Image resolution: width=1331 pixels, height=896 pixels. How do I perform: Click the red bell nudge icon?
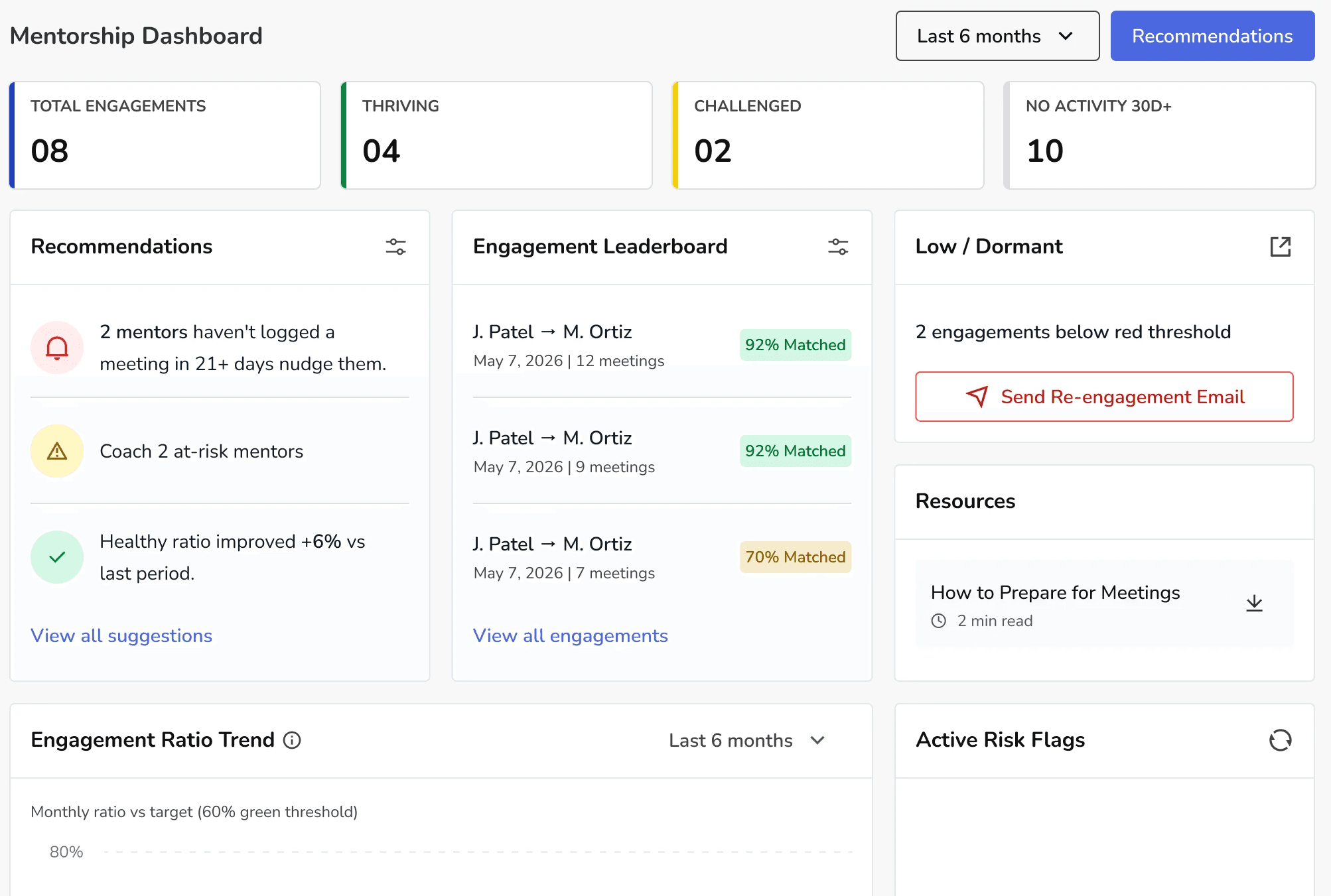tap(57, 348)
